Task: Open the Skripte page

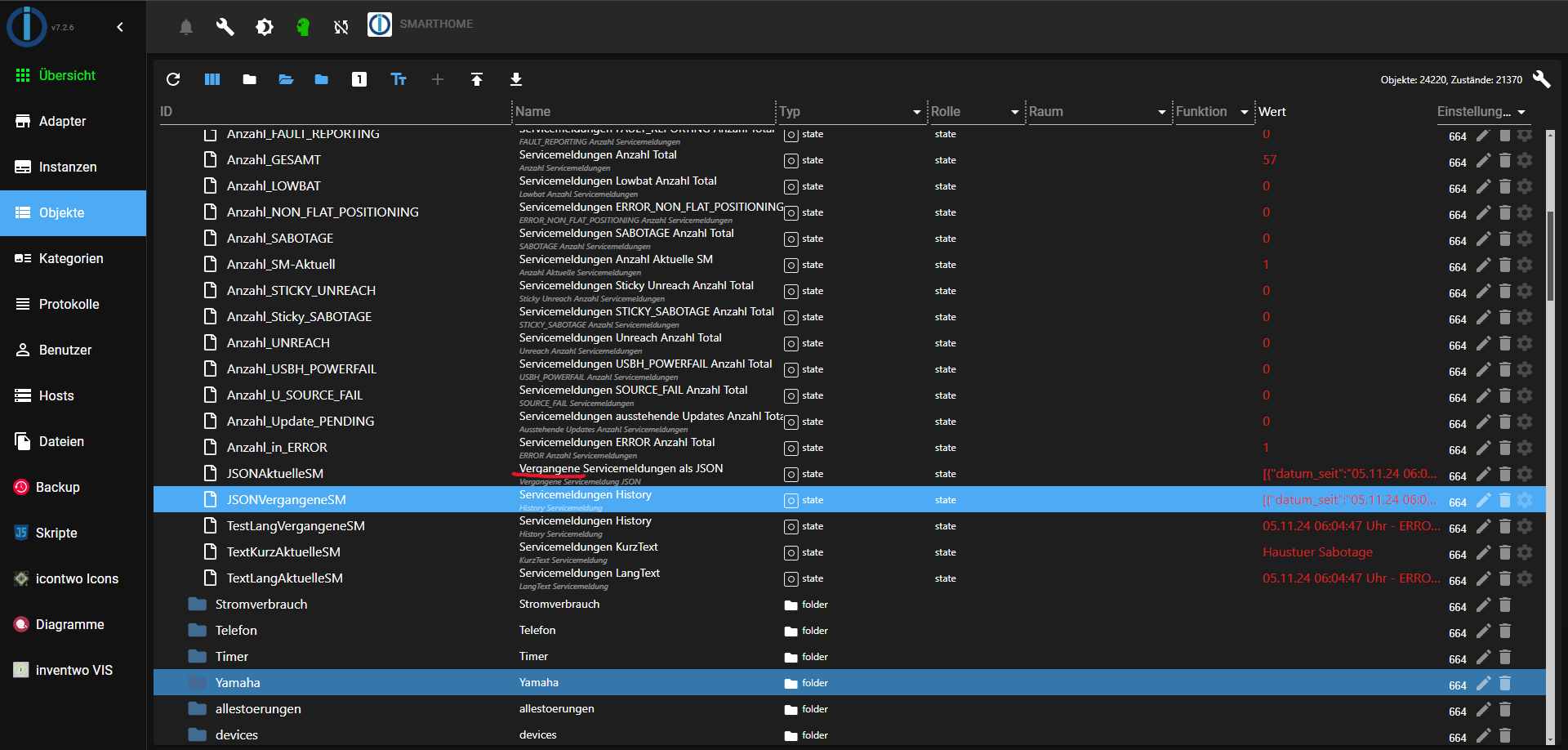Action: [73, 533]
